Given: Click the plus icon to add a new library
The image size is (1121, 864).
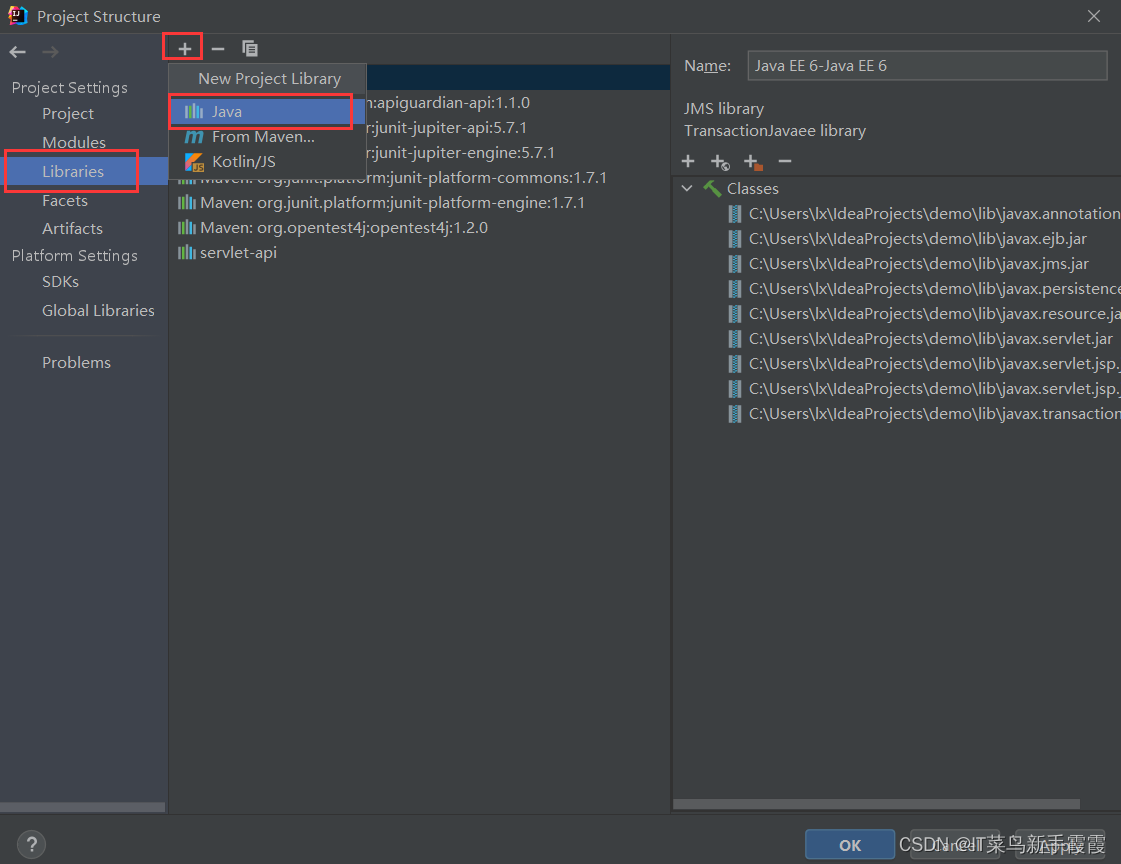Looking at the screenshot, I should tap(183, 47).
